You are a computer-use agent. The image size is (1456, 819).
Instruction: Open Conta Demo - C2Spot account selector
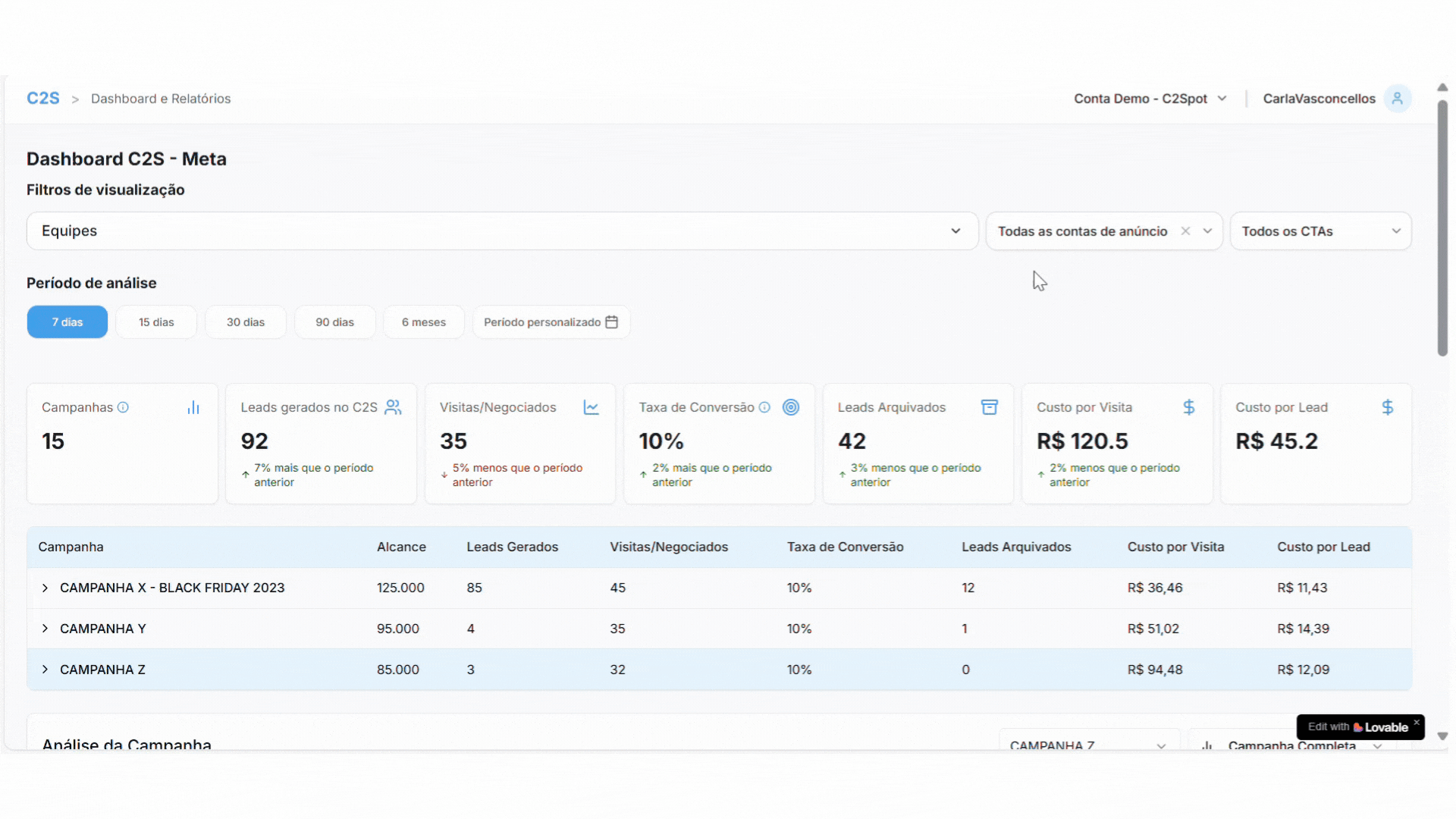[x=1150, y=99]
